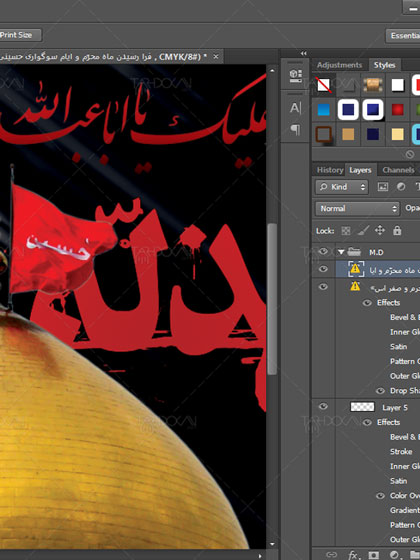Image resolution: width=420 pixels, height=560 pixels.
Task: Hide Layer 5
Action: [323, 406]
